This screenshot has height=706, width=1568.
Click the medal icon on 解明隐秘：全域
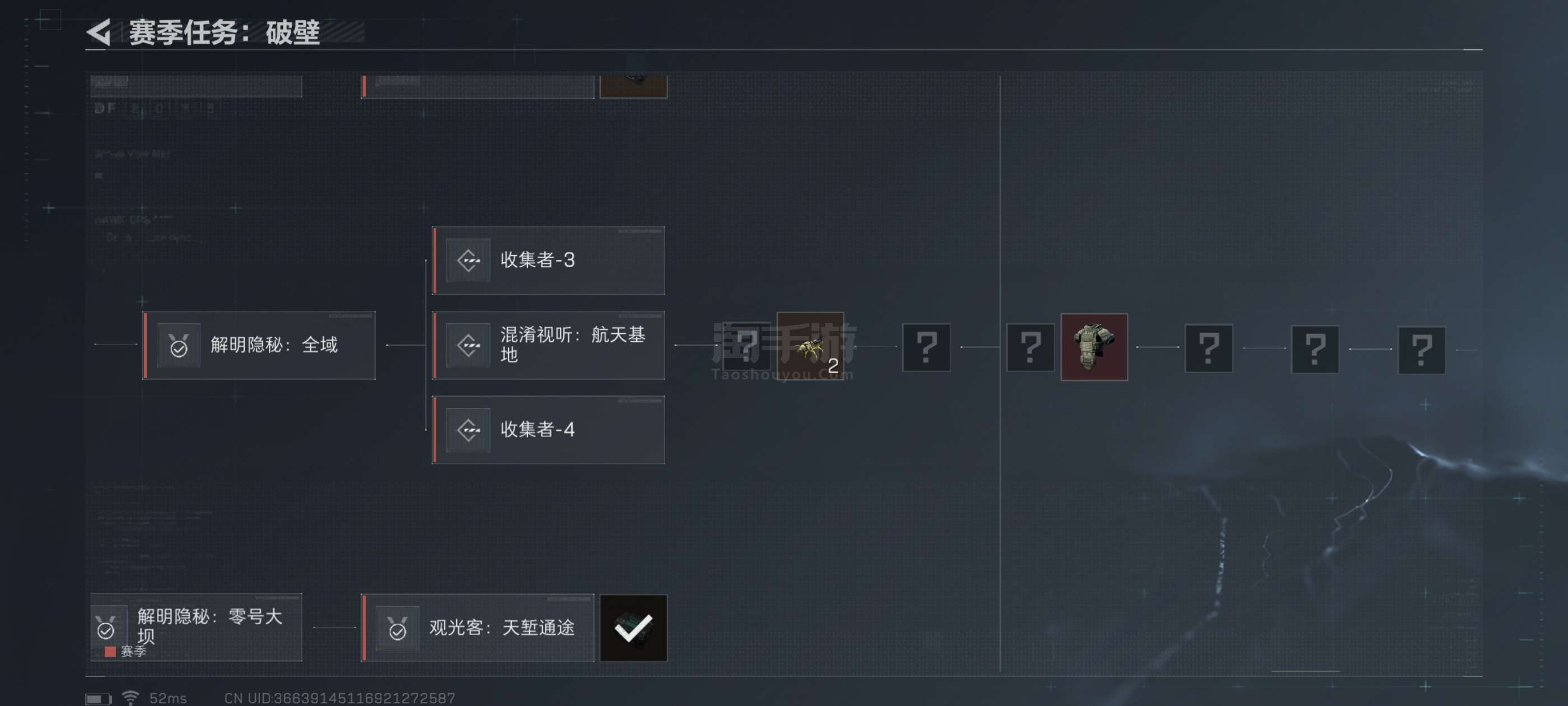click(178, 345)
